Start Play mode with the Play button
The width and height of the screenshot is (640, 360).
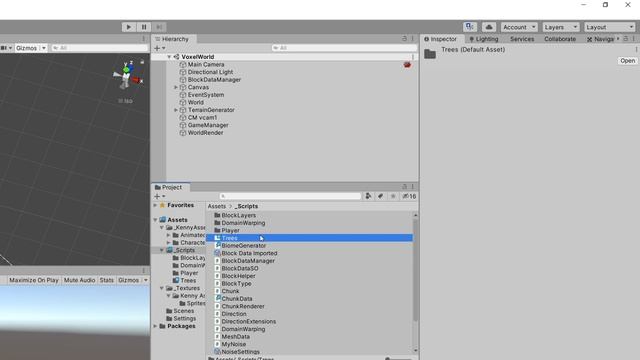pos(129,27)
